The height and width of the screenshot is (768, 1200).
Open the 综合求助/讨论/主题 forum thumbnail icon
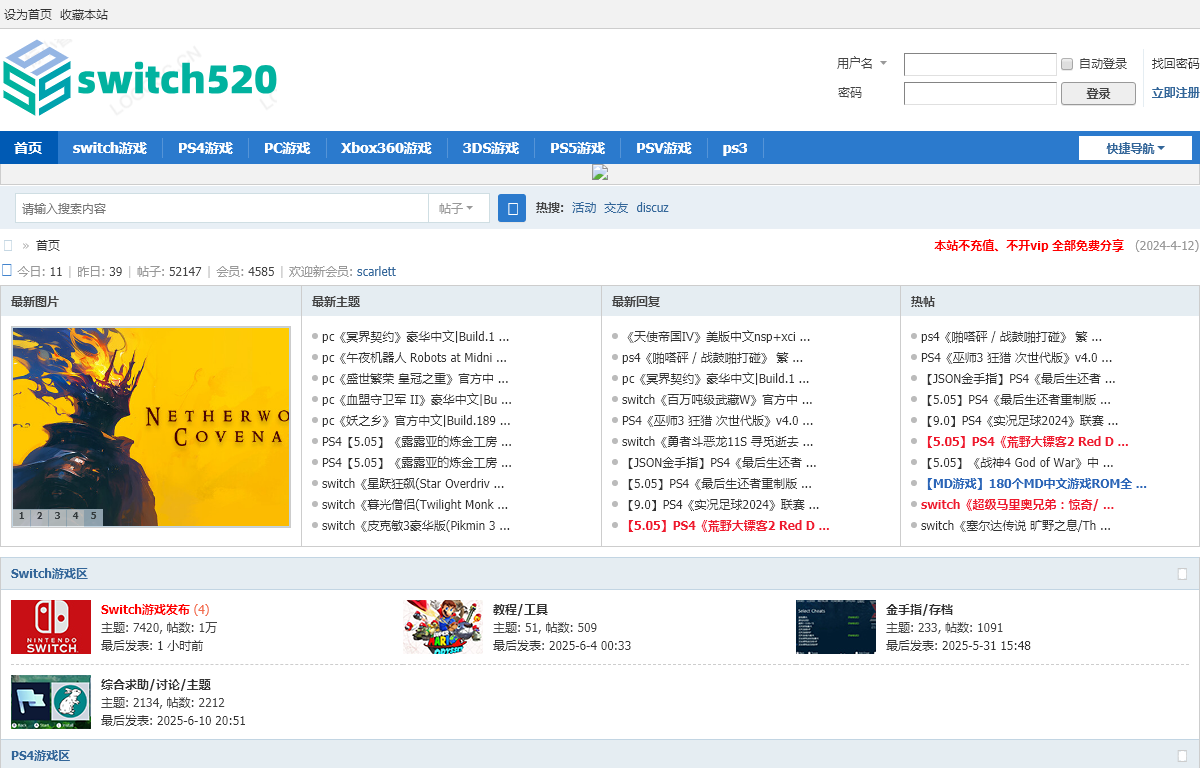click(51, 702)
